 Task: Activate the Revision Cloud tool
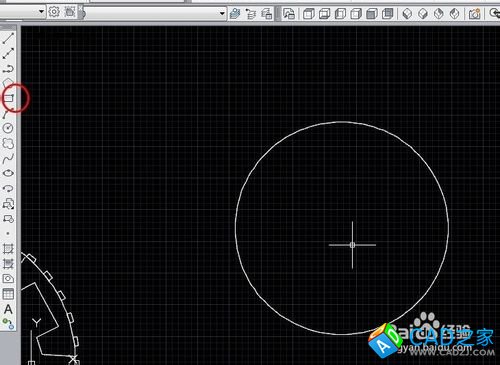point(8,143)
